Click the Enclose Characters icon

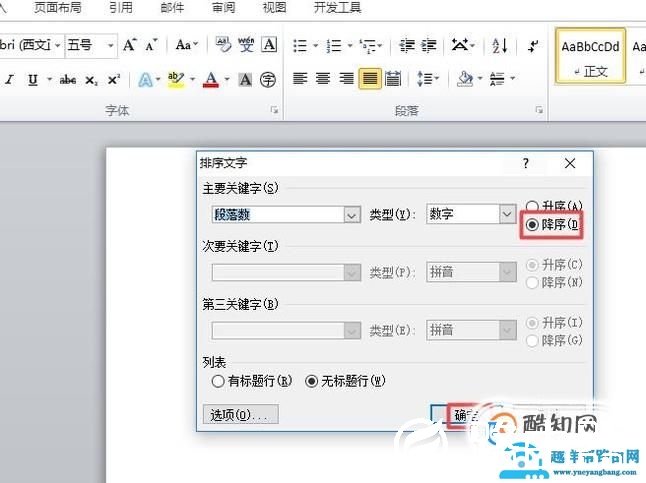click(268, 79)
